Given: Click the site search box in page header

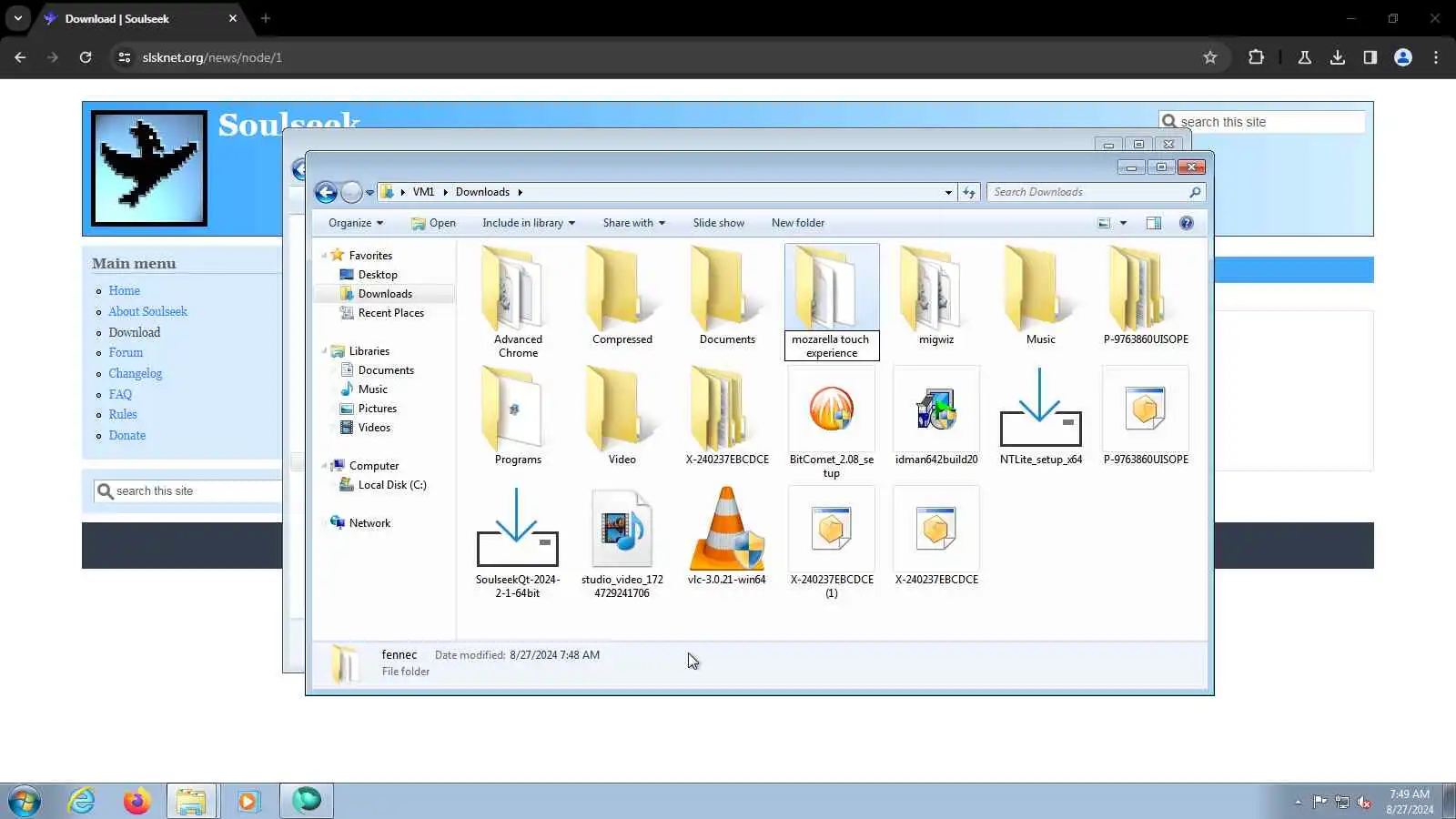Looking at the screenshot, I should [x=1262, y=122].
